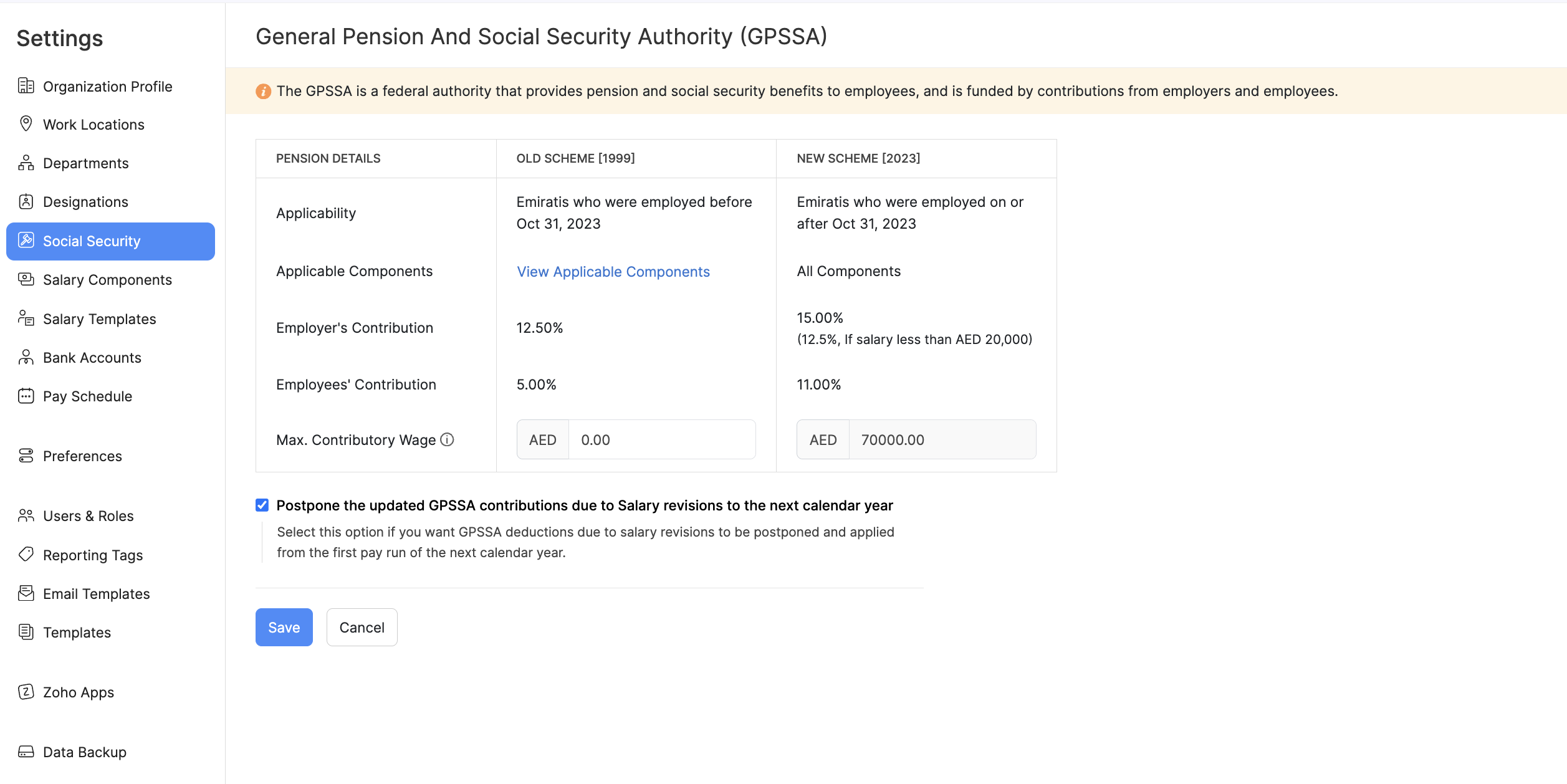Click the Pay Schedule calendar icon
This screenshot has width=1567, height=784.
(26, 396)
